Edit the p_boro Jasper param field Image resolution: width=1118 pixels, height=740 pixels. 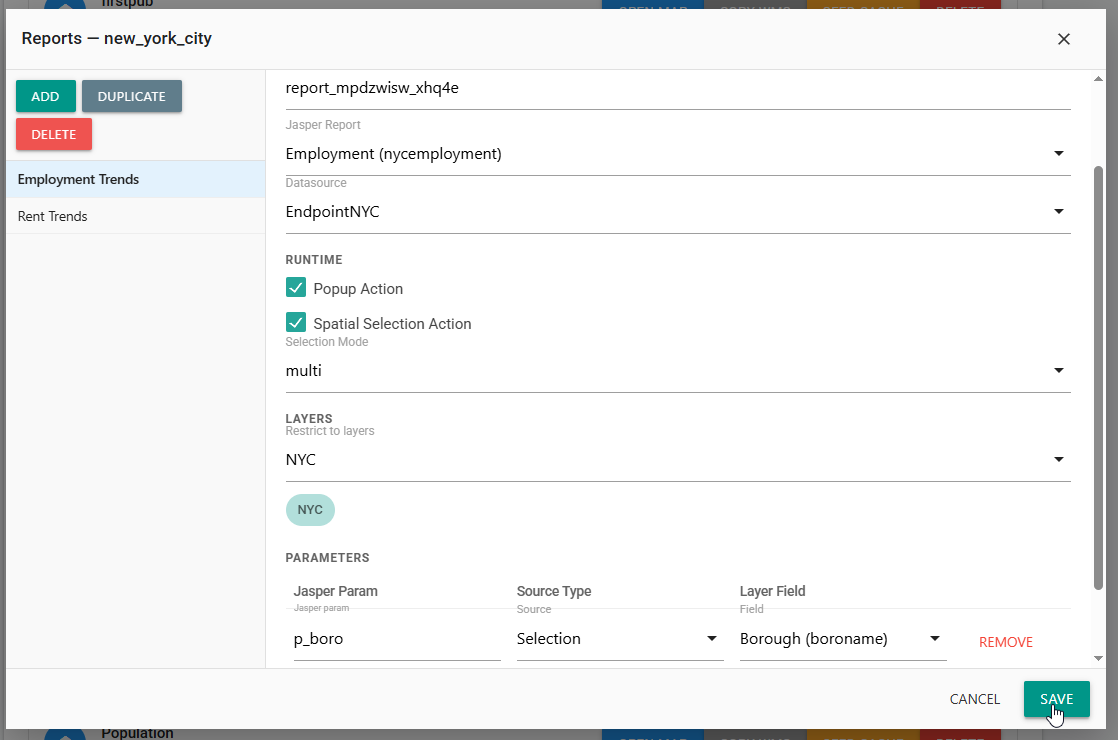[x=396, y=639]
